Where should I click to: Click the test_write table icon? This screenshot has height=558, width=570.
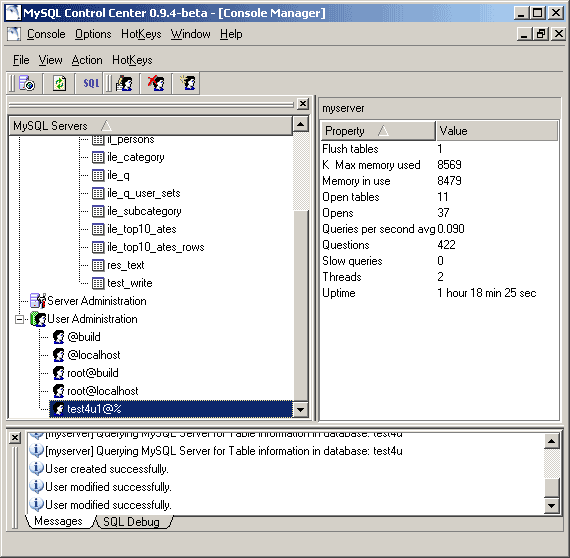98,283
